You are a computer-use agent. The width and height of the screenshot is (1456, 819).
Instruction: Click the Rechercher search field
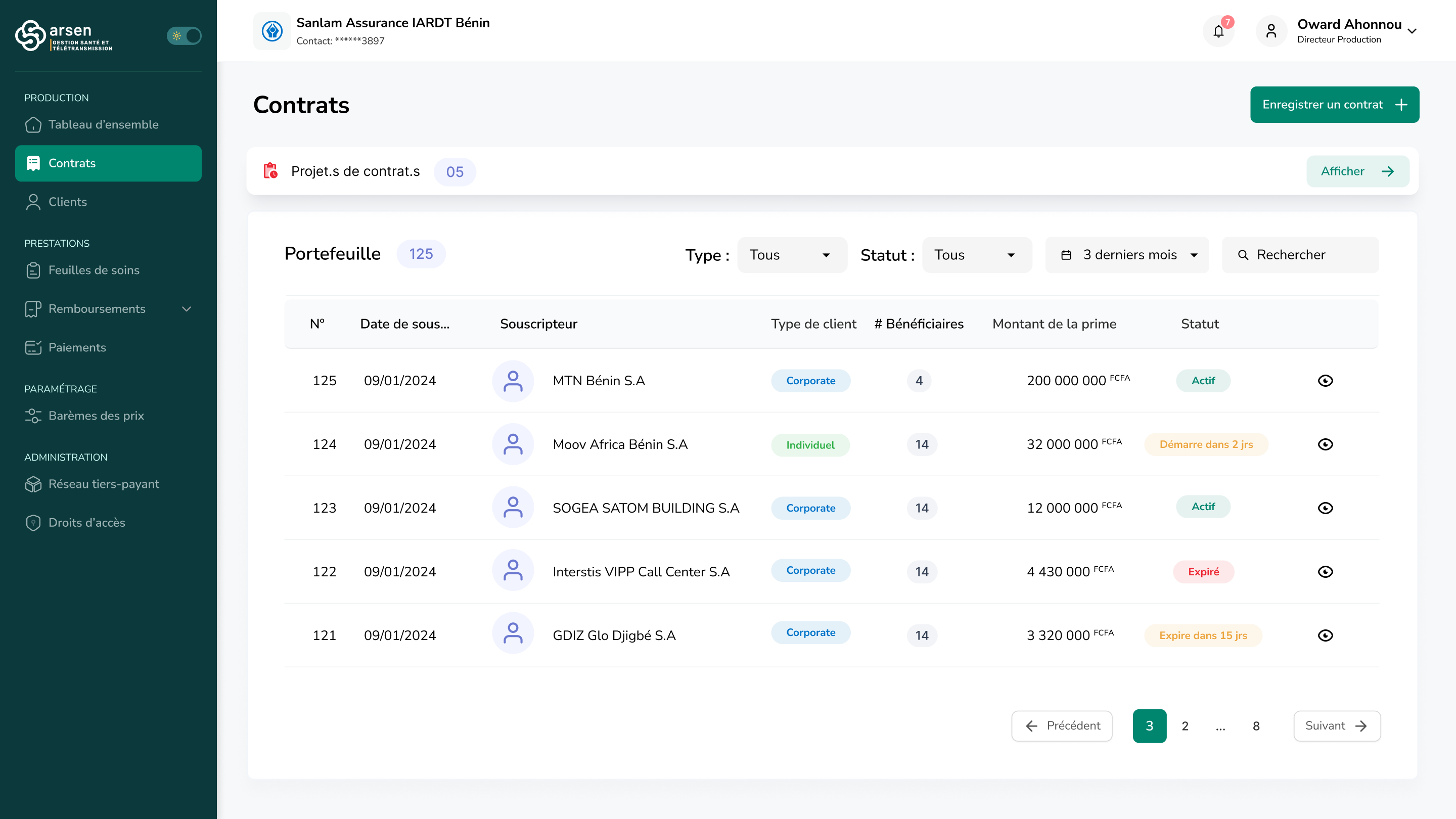1300,255
